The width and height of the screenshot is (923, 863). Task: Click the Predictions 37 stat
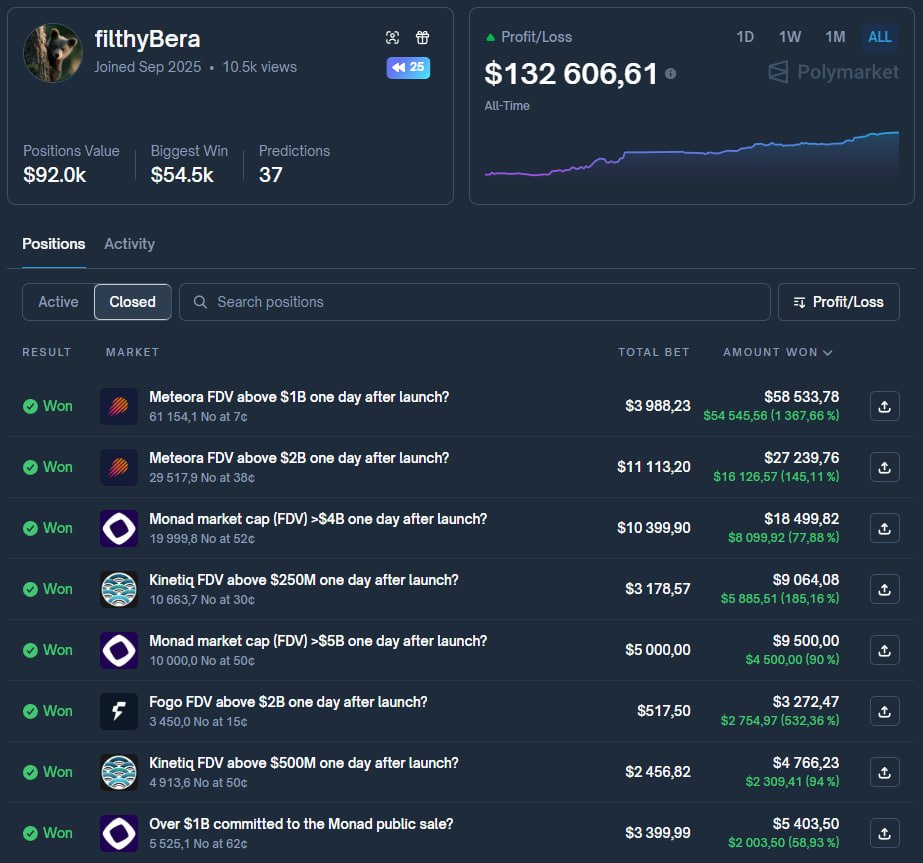tap(294, 164)
